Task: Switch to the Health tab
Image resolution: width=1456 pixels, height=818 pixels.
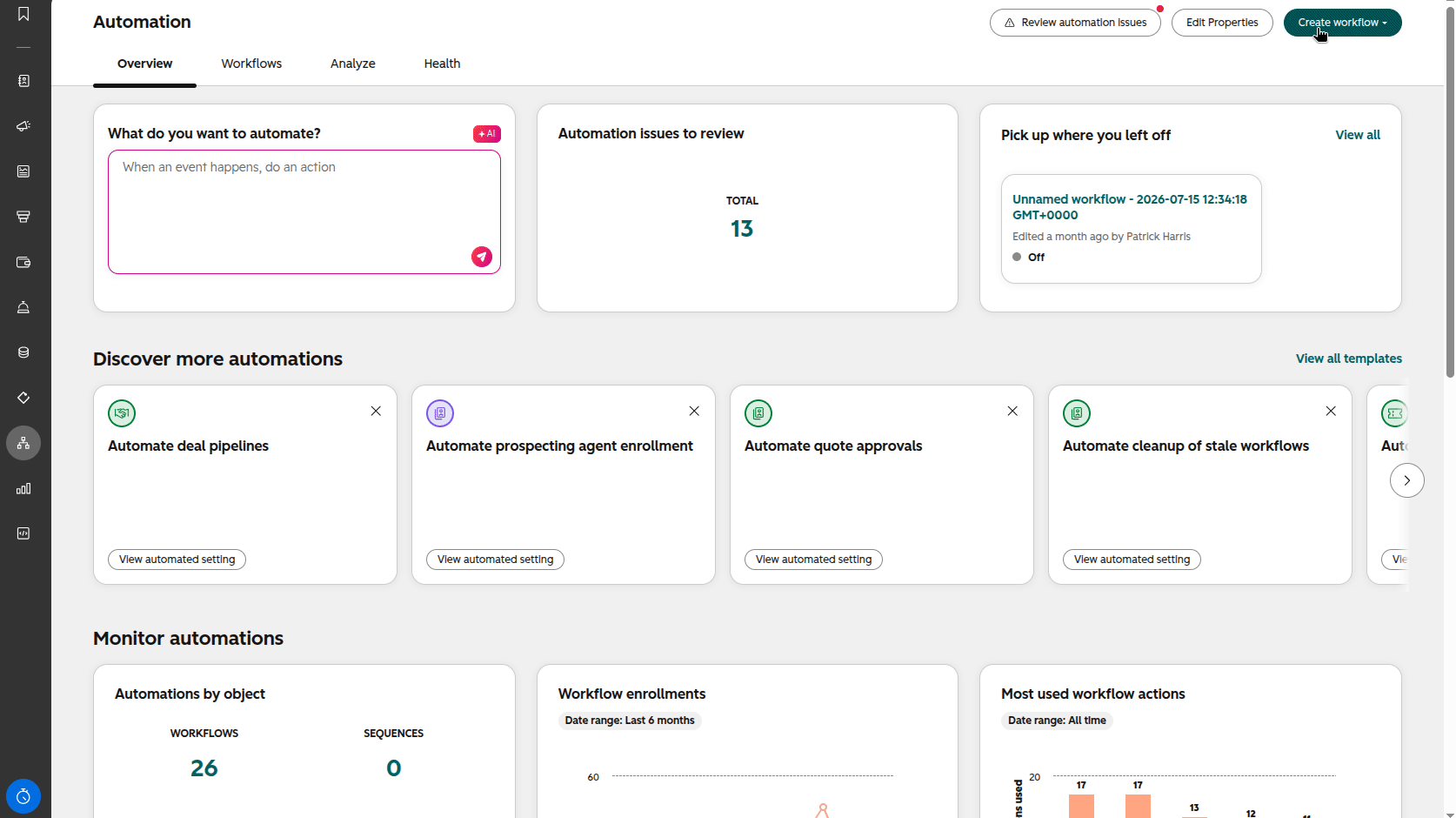Action: tap(442, 64)
